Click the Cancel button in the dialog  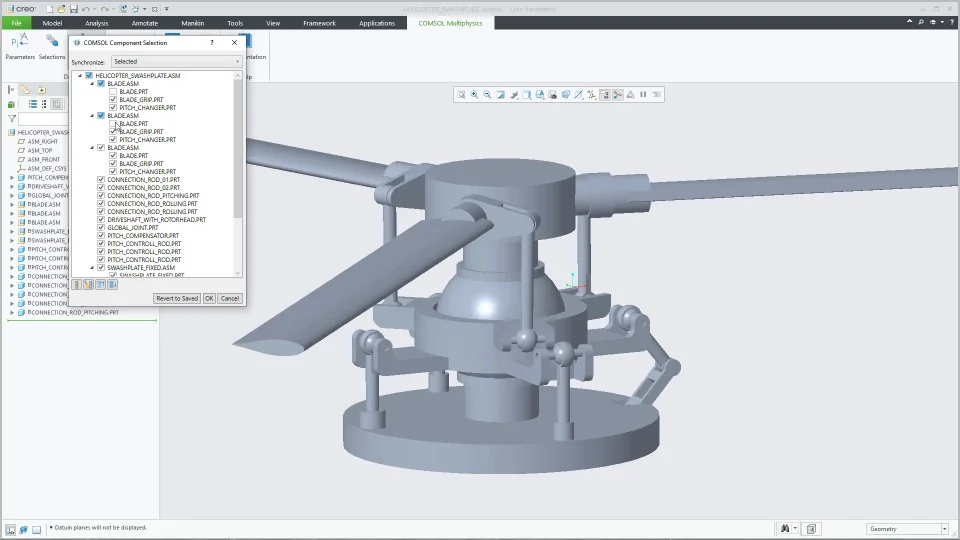(229, 298)
